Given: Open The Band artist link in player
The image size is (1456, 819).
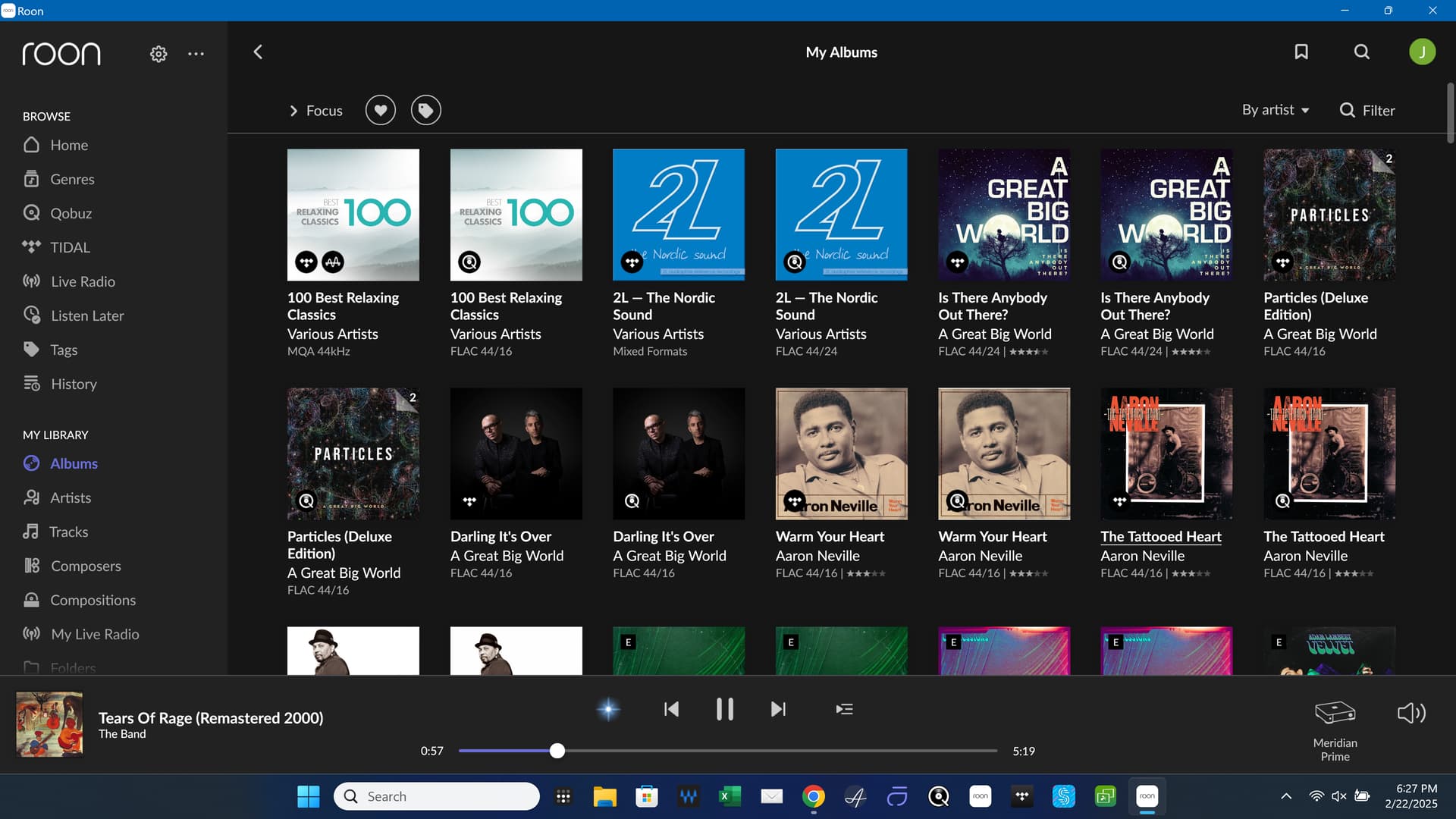Looking at the screenshot, I should (x=122, y=734).
